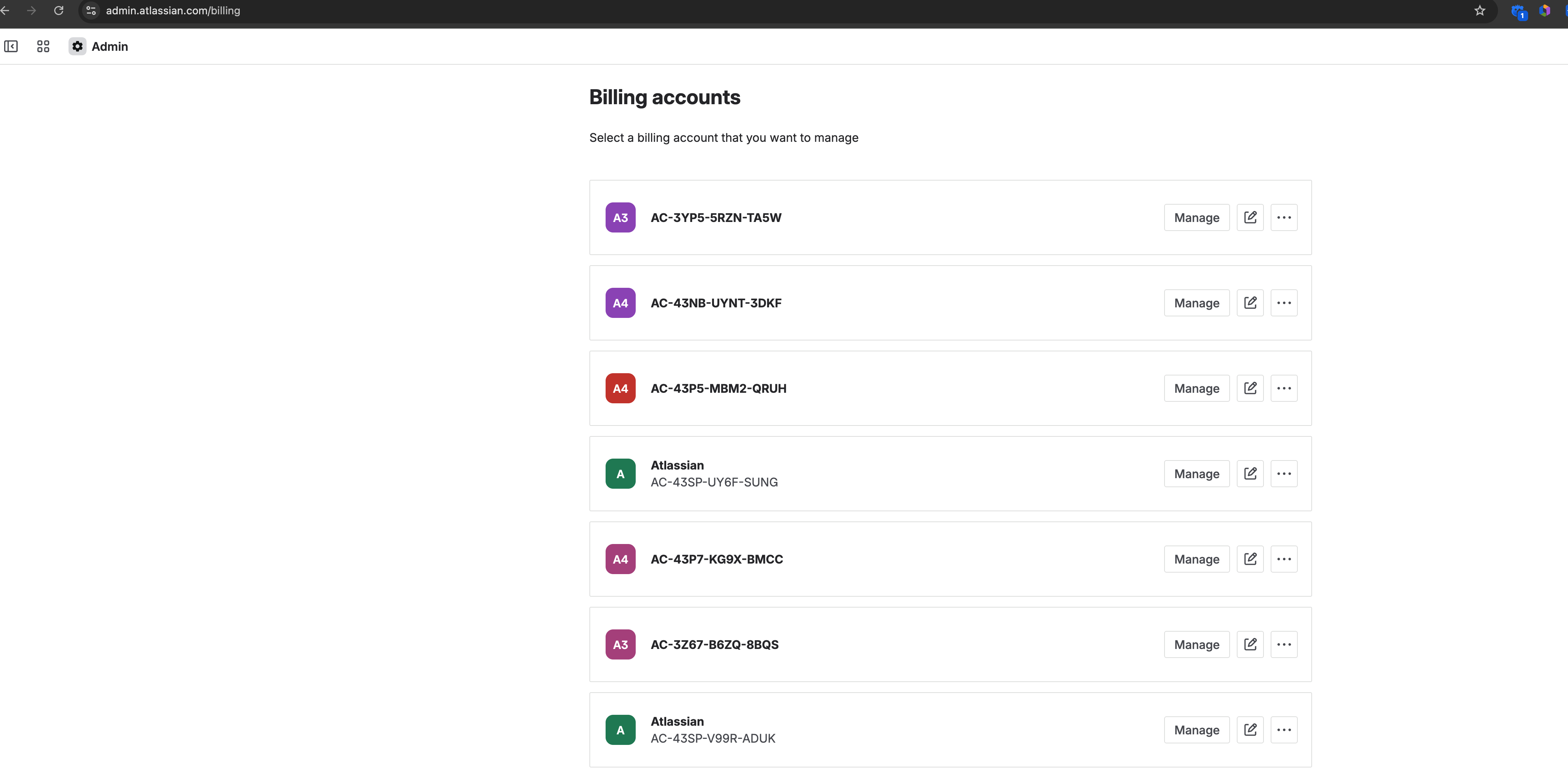The height and width of the screenshot is (775, 1568).
Task: Manage Atlassian account AC-43SP-UY6F-SUNG
Action: click(x=1197, y=474)
